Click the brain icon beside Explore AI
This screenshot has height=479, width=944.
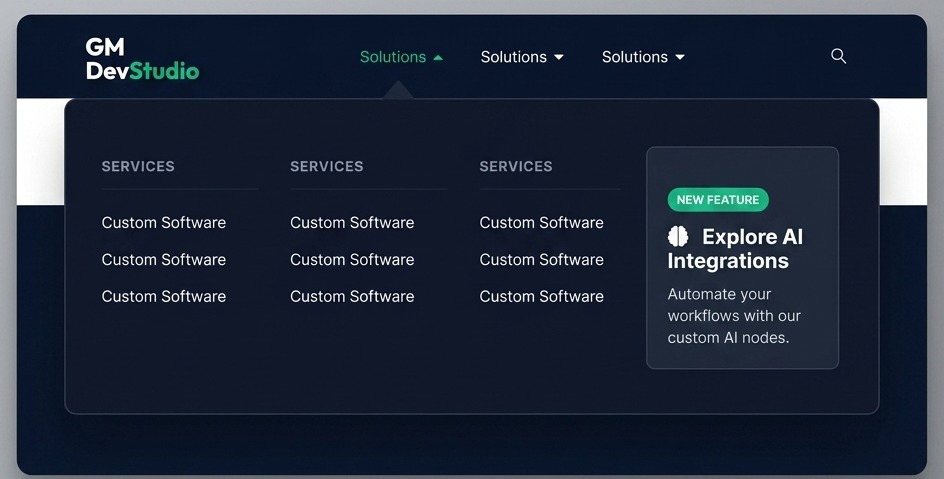pyautogui.click(x=678, y=236)
